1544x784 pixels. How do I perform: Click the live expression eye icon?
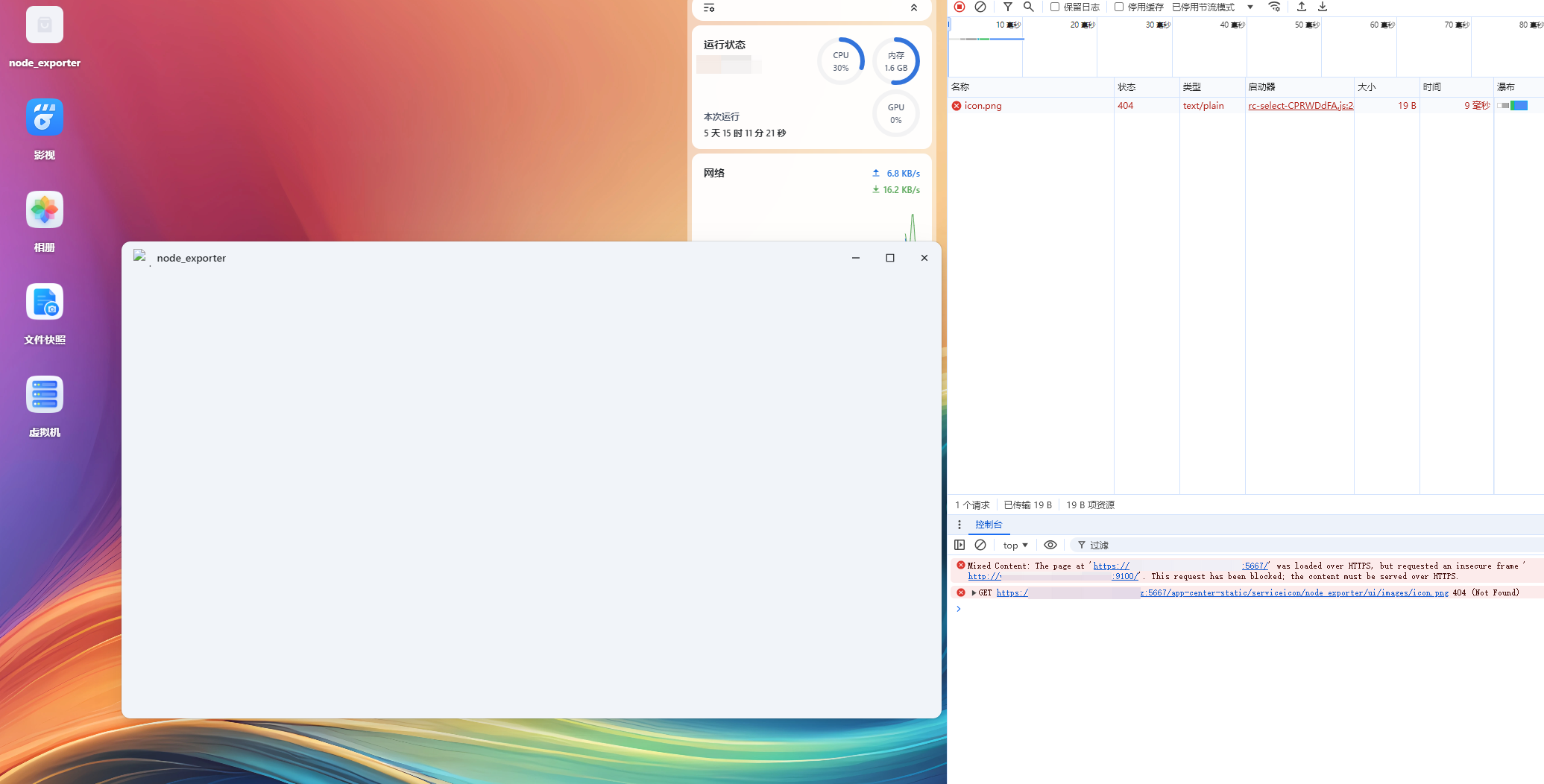[1050, 546]
